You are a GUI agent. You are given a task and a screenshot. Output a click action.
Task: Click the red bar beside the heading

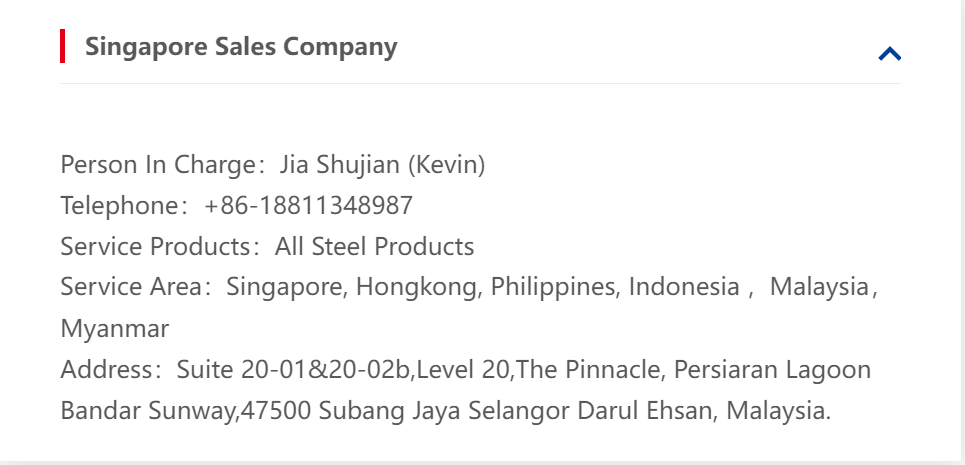point(63,47)
